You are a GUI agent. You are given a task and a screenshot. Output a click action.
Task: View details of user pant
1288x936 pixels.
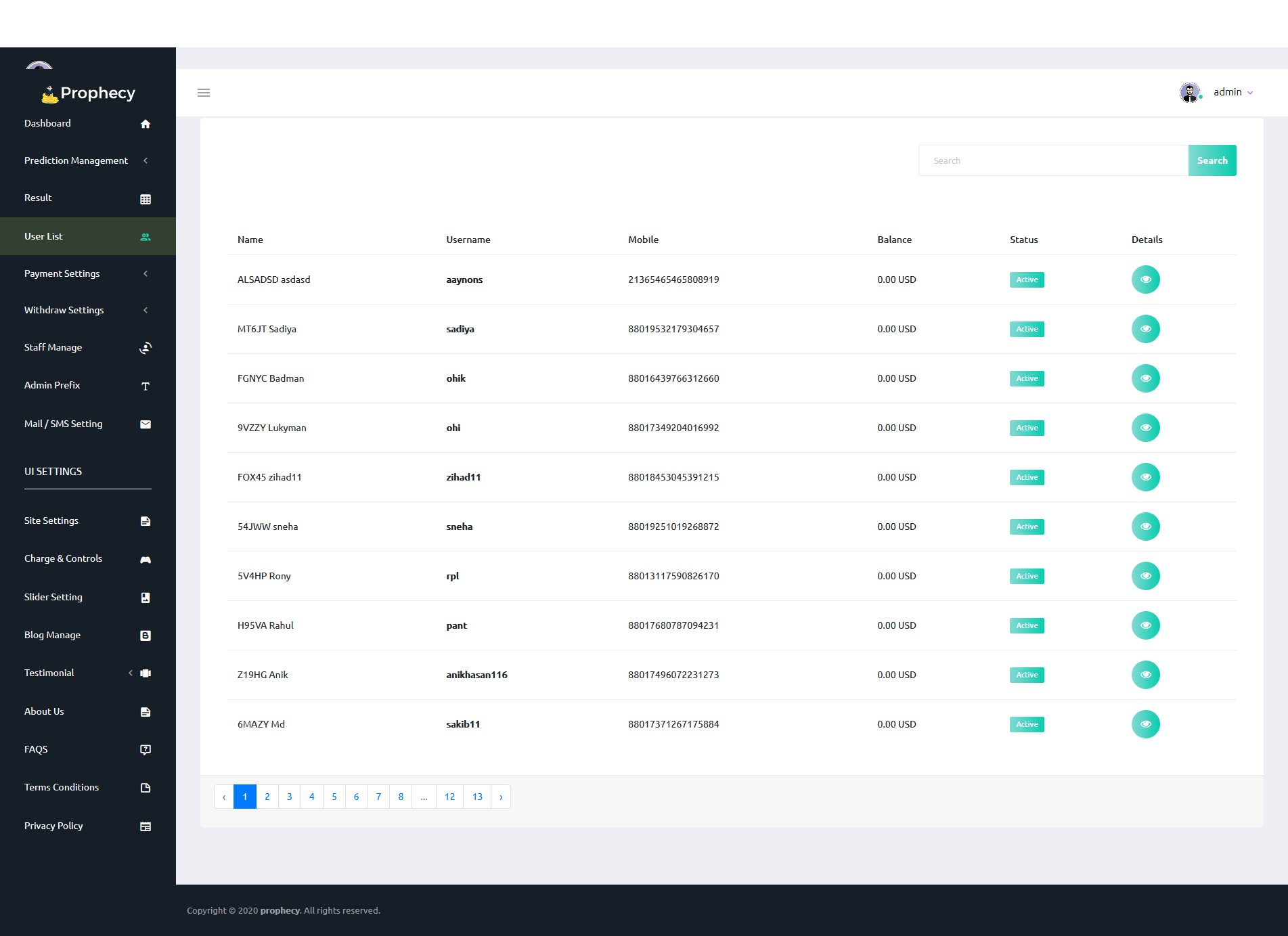point(1146,625)
